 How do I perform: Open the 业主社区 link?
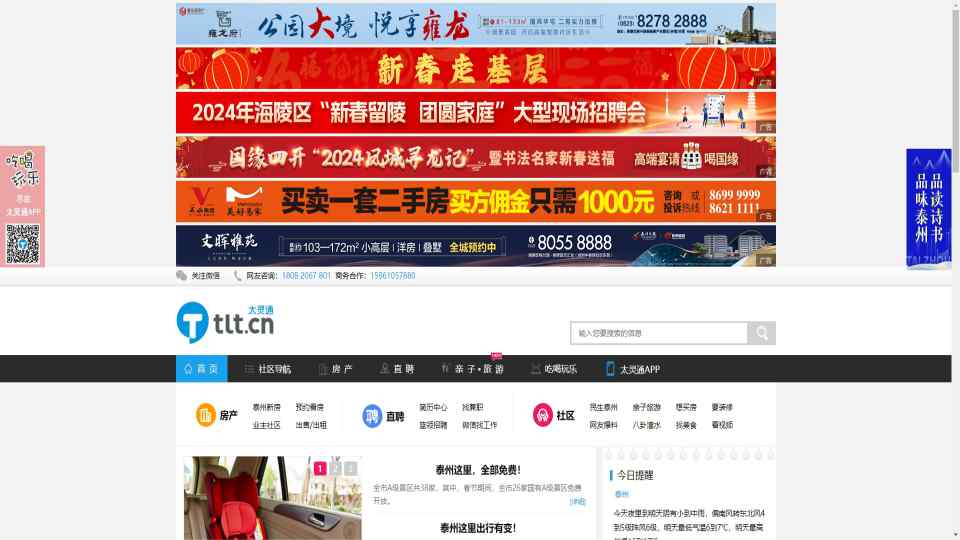tap(266, 425)
